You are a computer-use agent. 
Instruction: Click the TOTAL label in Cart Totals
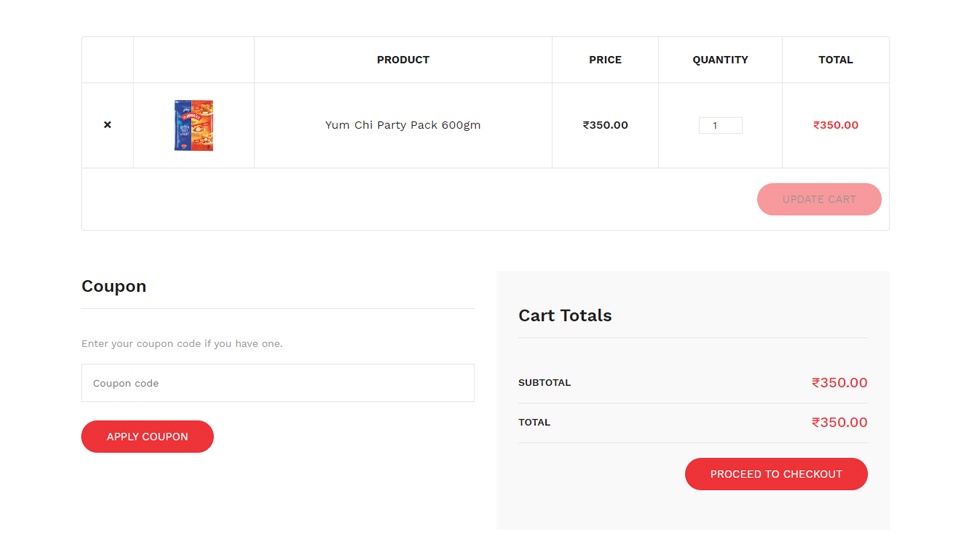click(x=534, y=423)
